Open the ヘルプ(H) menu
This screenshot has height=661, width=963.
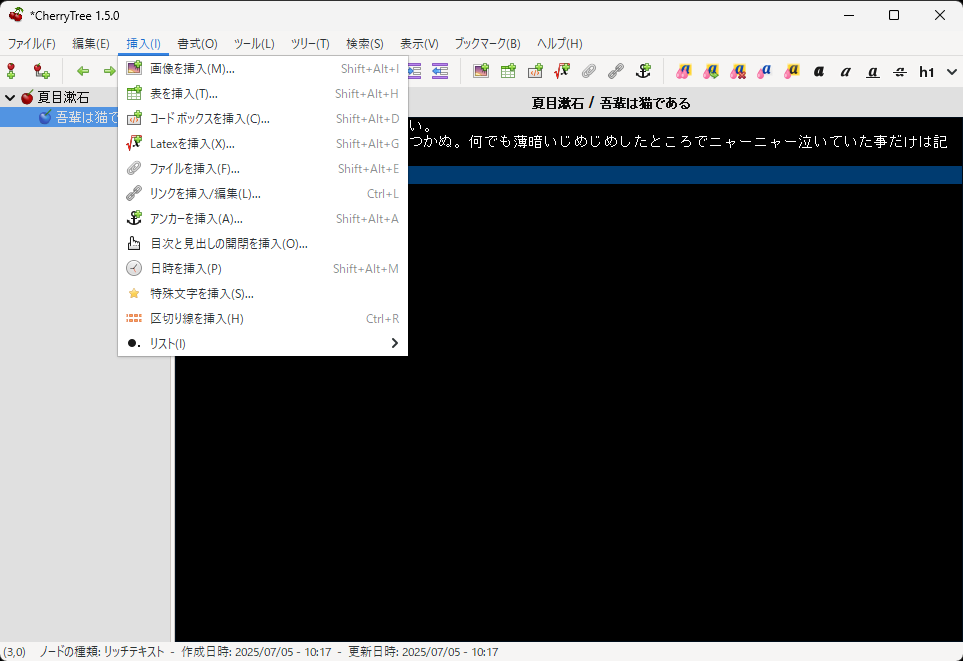point(559,44)
